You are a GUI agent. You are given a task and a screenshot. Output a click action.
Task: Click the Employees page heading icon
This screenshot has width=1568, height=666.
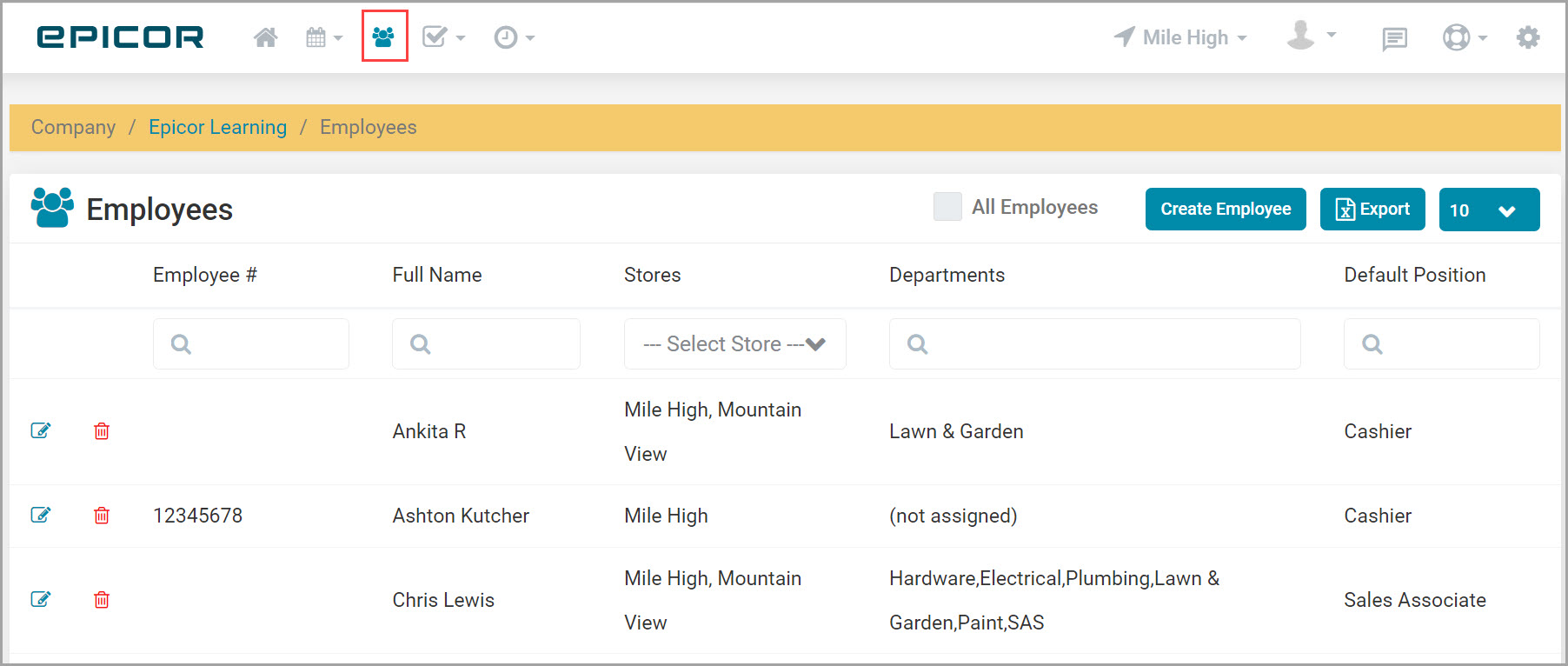pyautogui.click(x=52, y=208)
